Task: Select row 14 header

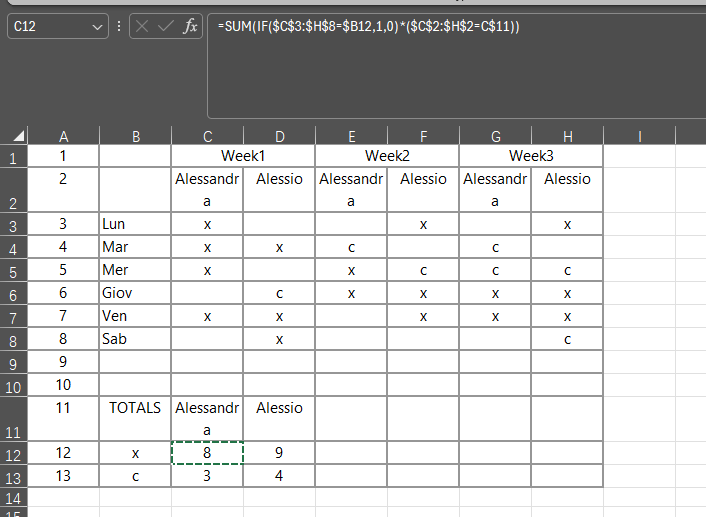Action: coord(13,498)
